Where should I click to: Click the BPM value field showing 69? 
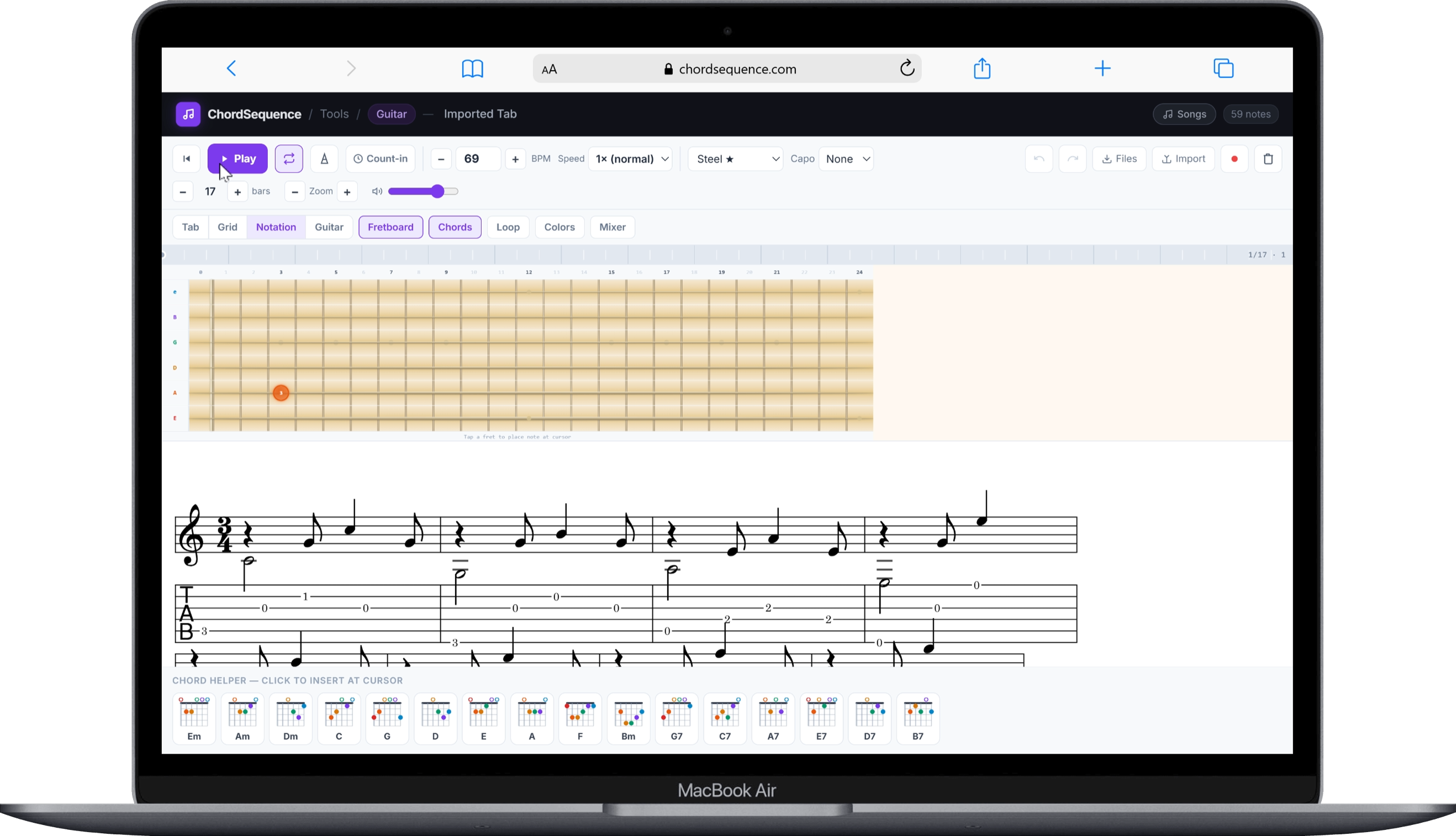pos(478,159)
